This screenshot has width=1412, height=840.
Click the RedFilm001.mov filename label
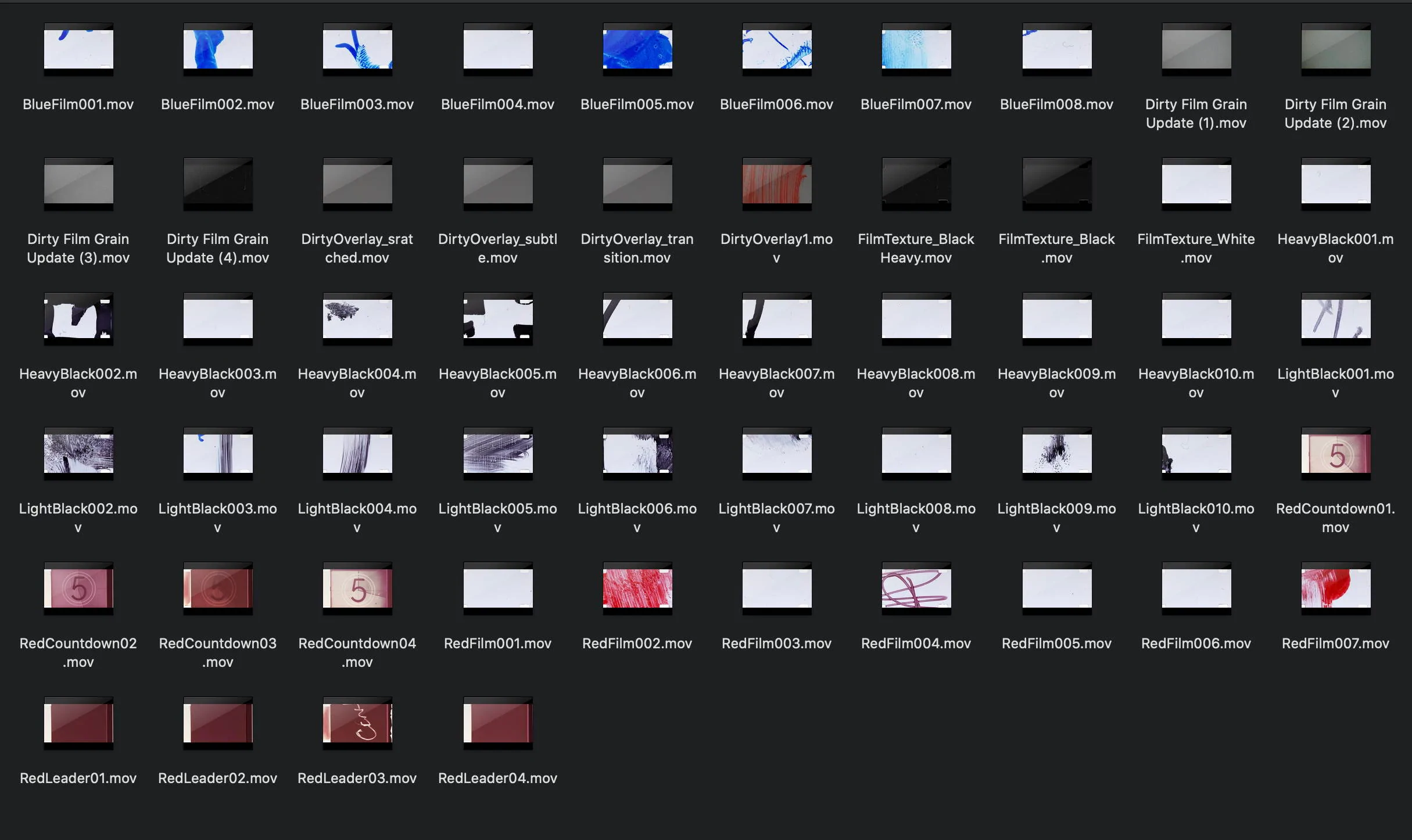coord(498,643)
